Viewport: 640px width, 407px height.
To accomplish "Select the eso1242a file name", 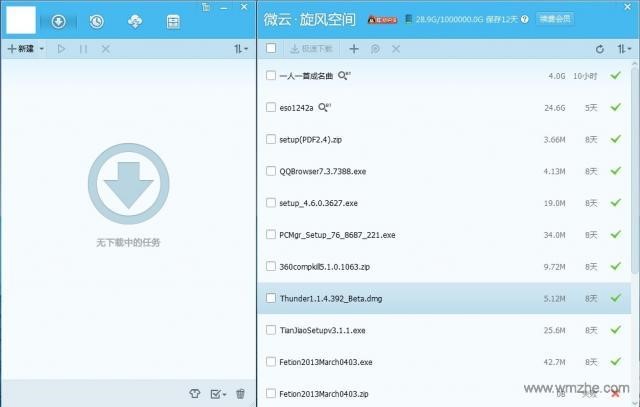I will tap(296, 108).
